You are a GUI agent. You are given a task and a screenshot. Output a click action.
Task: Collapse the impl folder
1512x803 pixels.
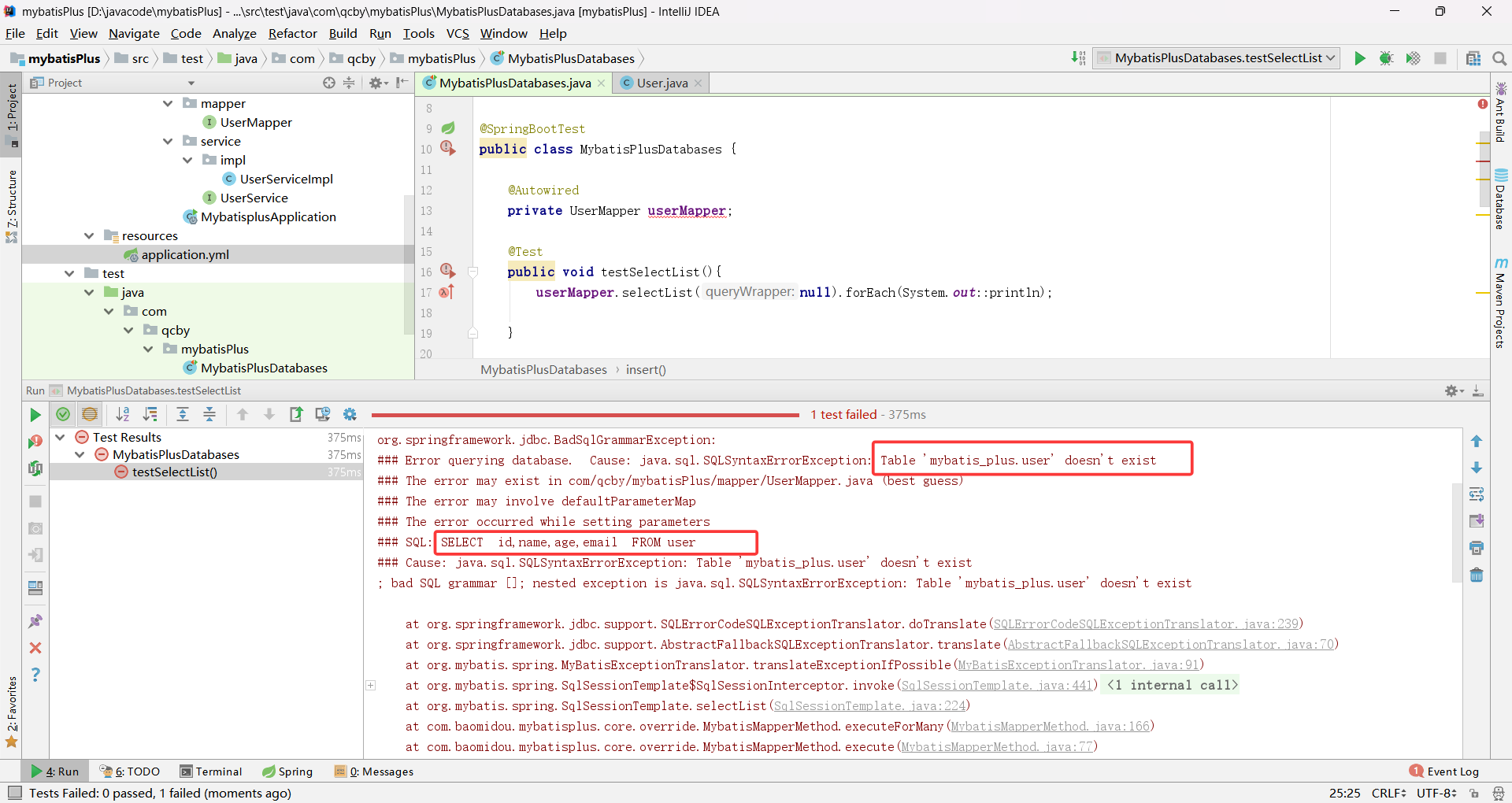(x=187, y=160)
